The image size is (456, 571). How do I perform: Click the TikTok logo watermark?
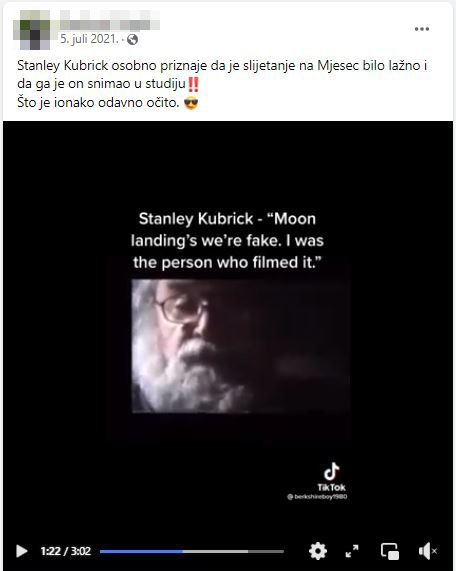click(331, 477)
